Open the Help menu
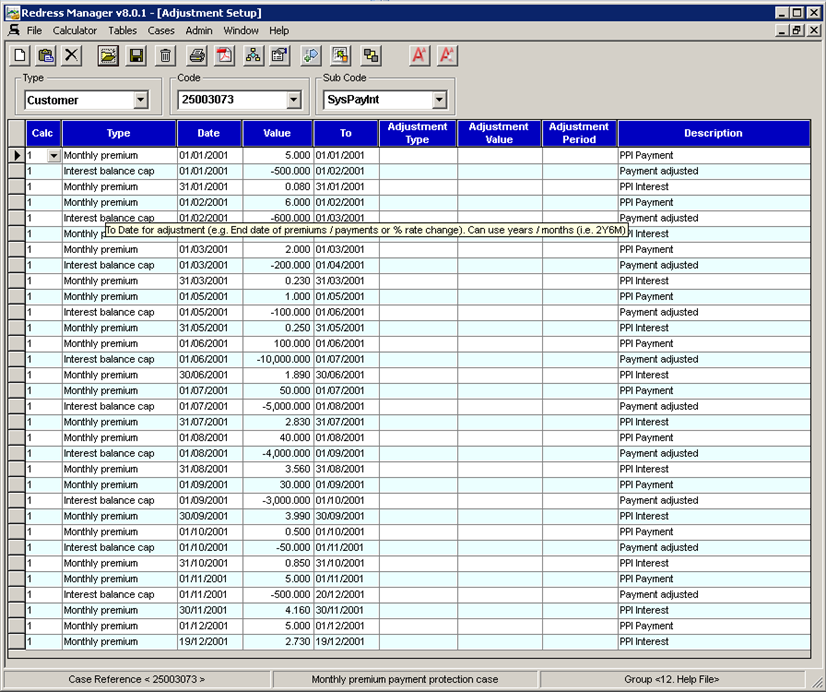The height and width of the screenshot is (692, 826). click(279, 31)
